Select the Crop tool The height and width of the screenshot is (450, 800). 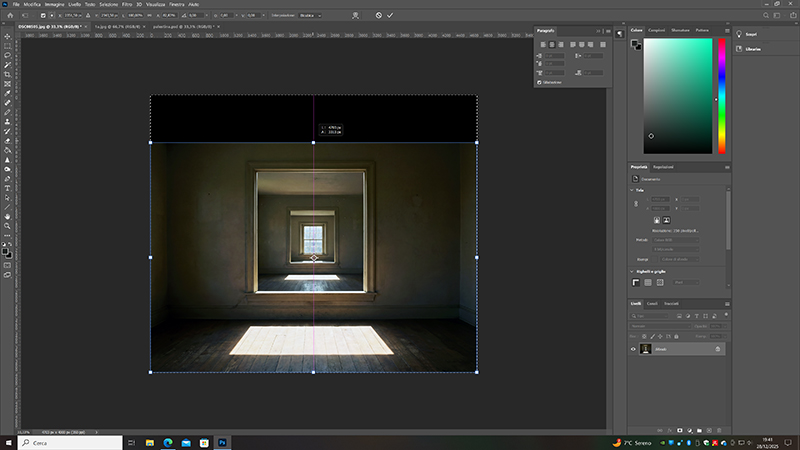click(7, 74)
